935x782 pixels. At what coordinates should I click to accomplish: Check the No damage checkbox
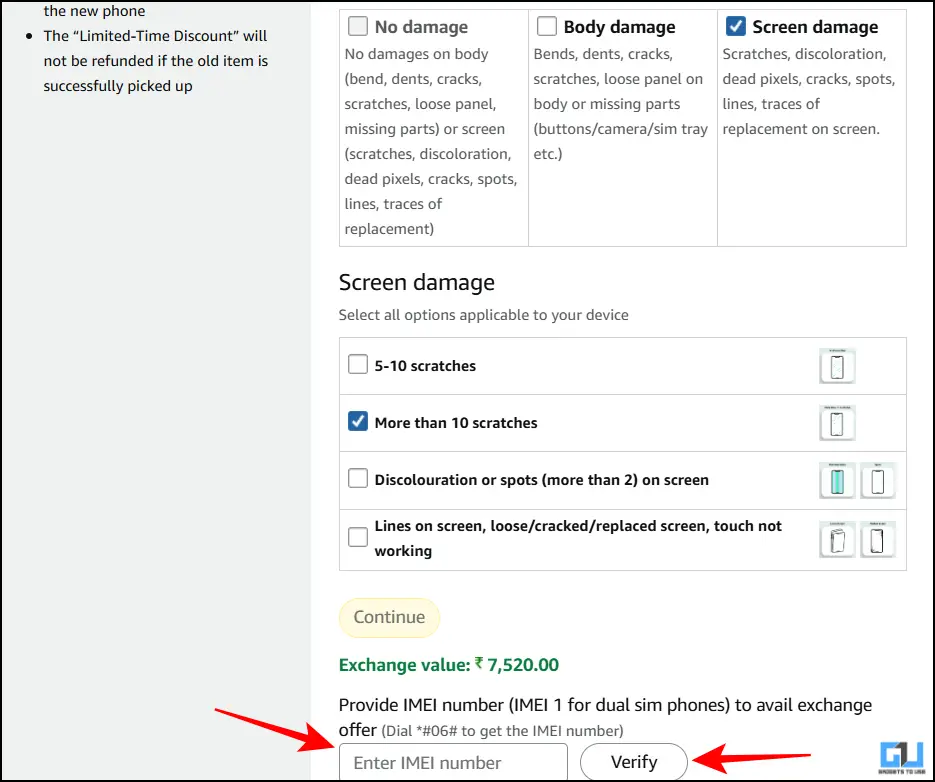pyautogui.click(x=357, y=27)
